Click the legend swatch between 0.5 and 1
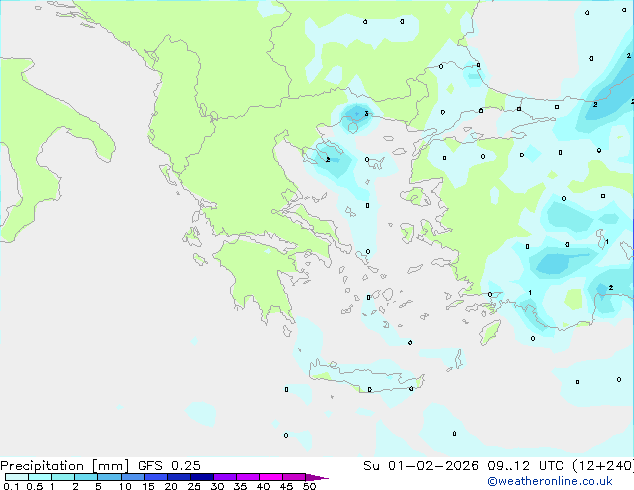This screenshot has height=490, width=634. click(40, 477)
